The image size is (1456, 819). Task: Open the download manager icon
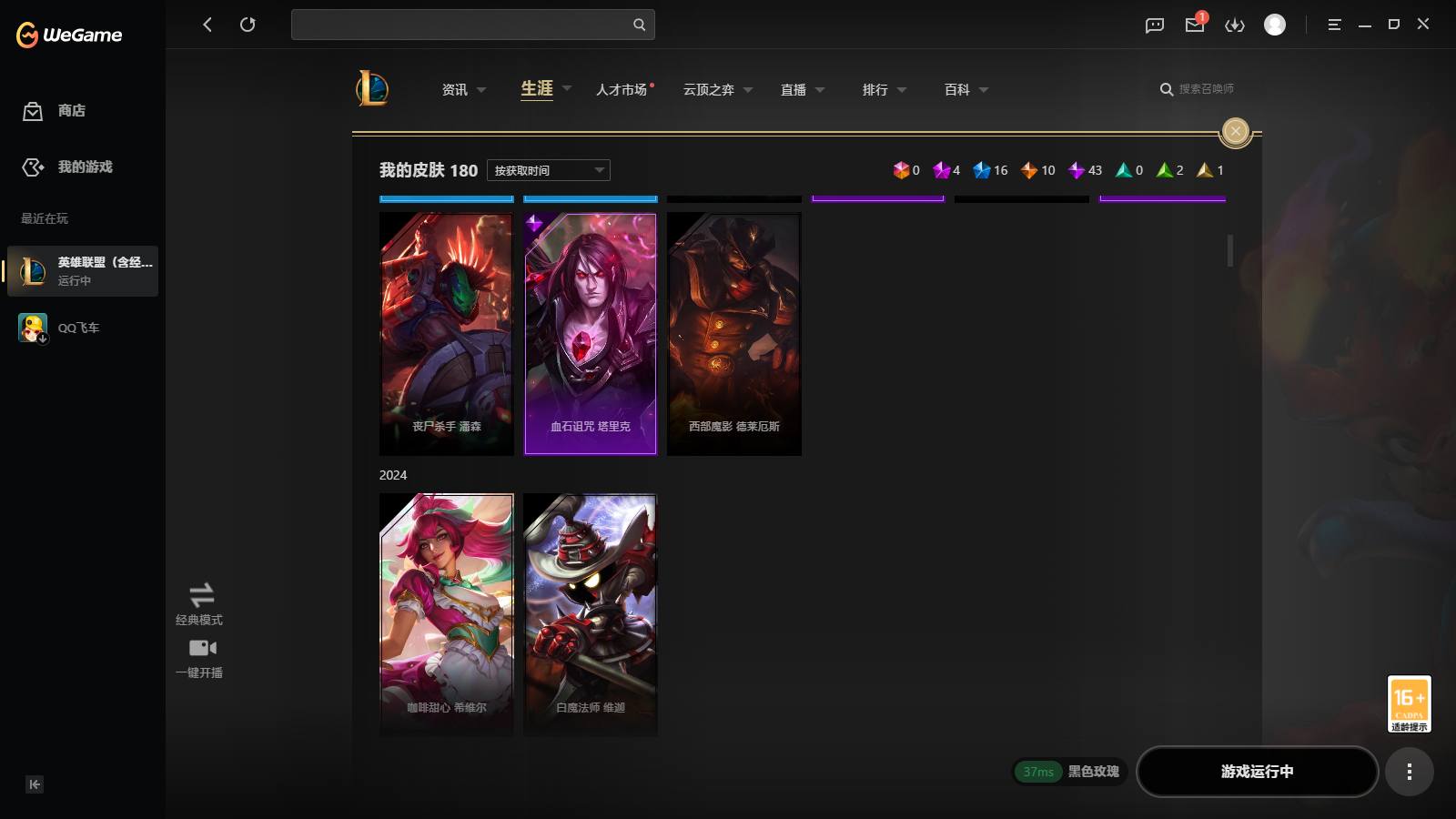click(1235, 25)
